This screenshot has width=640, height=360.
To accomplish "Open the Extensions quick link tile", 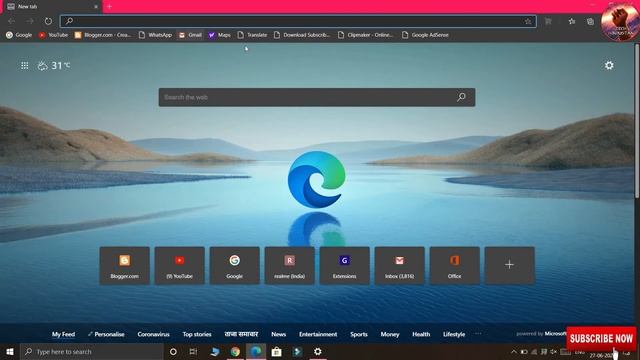I will [x=344, y=265].
